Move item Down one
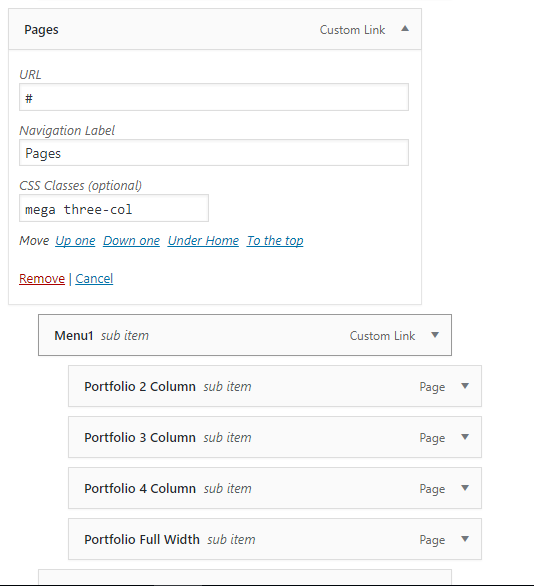 pyautogui.click(x=132, y=241)
